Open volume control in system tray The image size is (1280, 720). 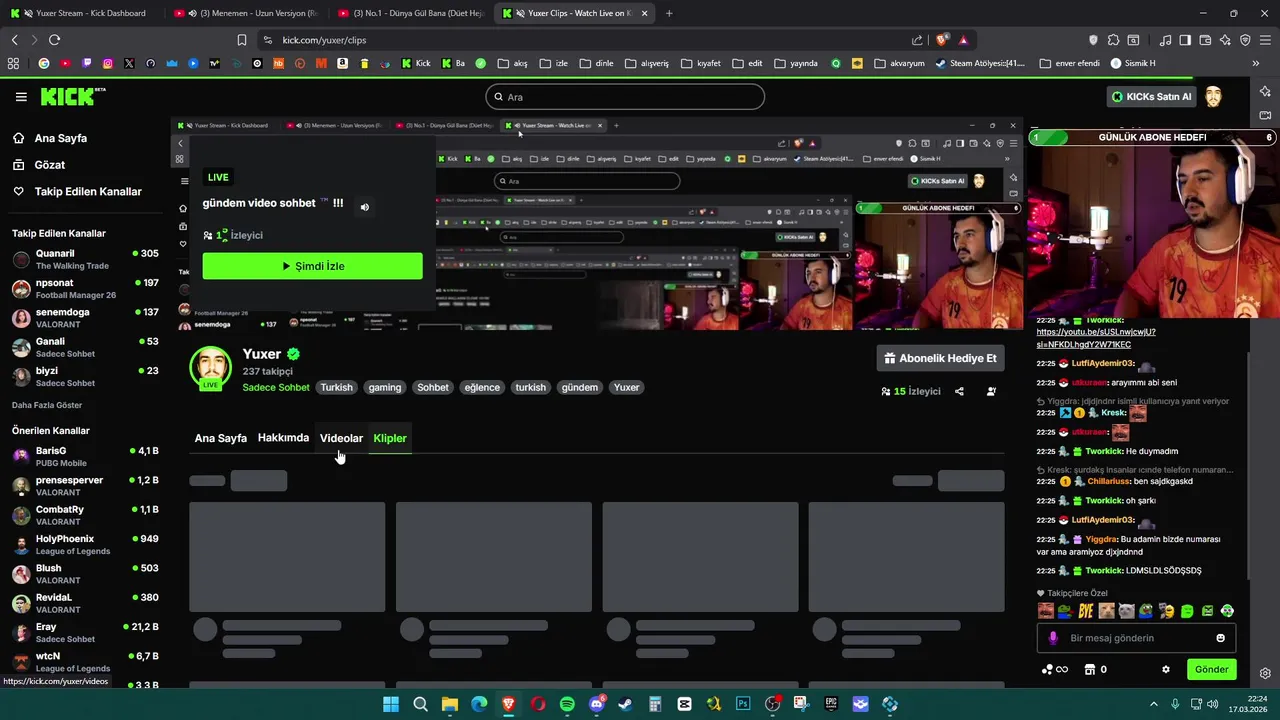(1215, 704)
